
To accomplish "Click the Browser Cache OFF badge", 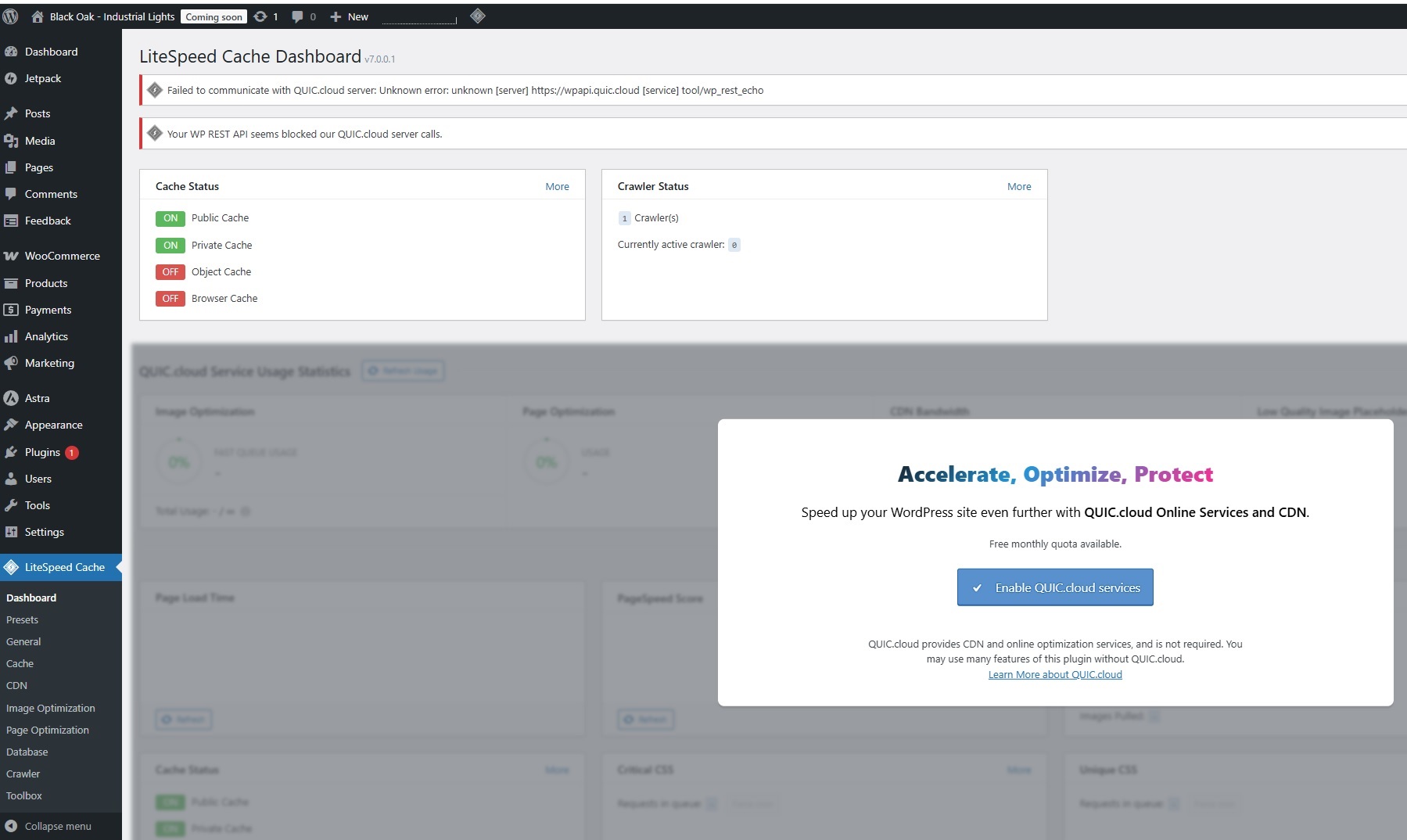I will coord(170,299).
